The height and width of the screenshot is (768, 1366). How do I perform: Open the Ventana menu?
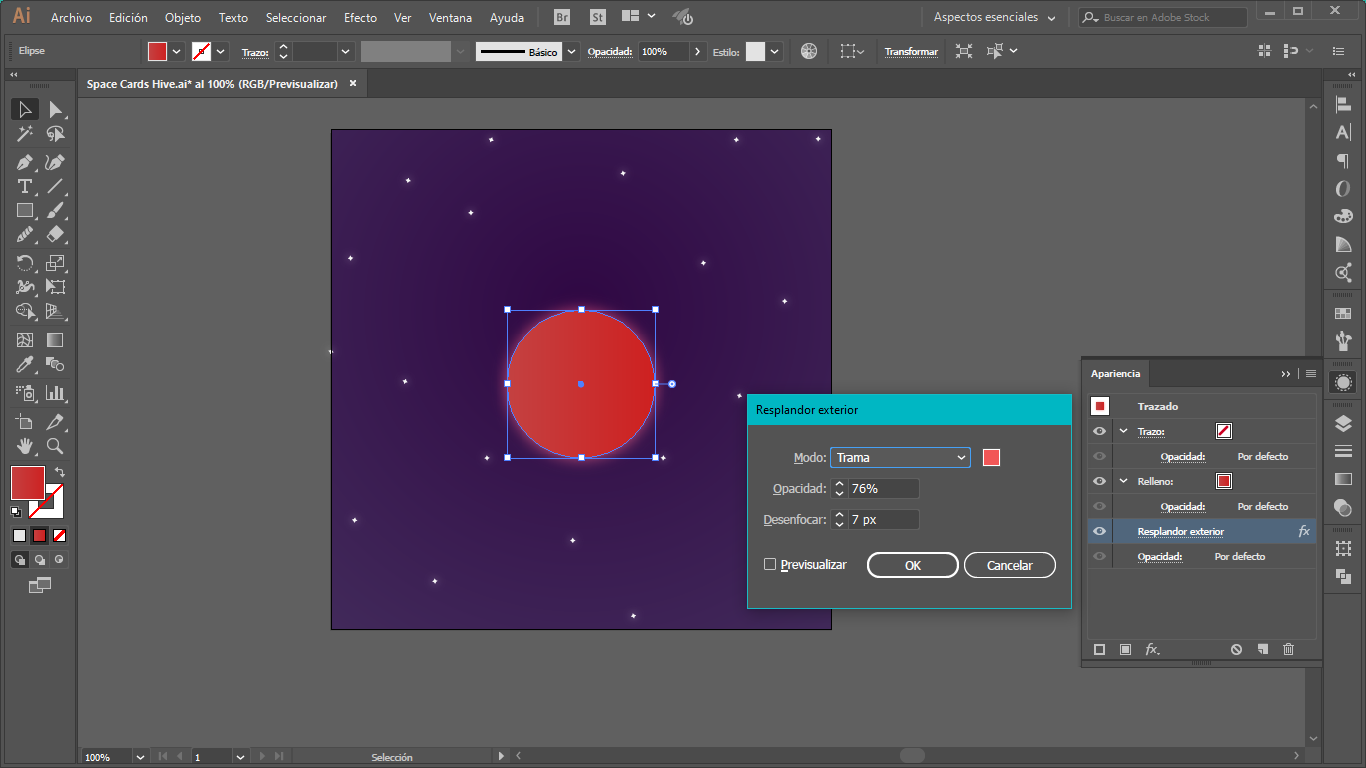pyautogui.click(x=450, y=18)
